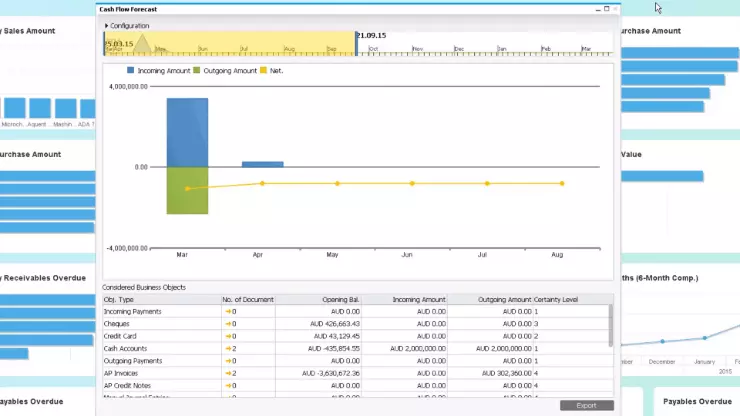Select the 25.03.15 start handle on timeline
Screen dimensions: 740x416
coord(104,43)
